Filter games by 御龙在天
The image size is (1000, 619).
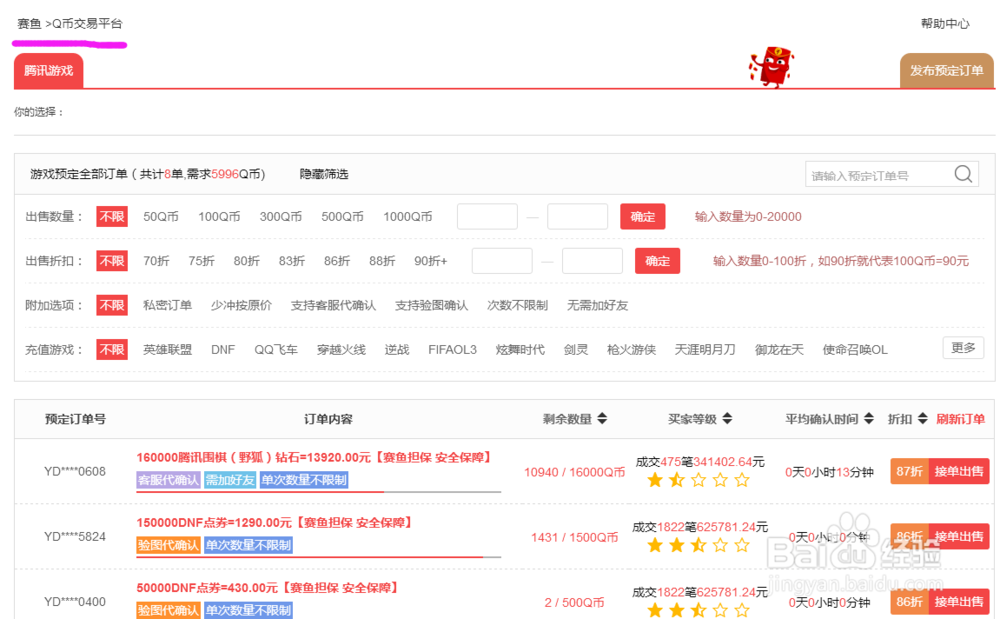pyautogui.click(x=779, y=349)
